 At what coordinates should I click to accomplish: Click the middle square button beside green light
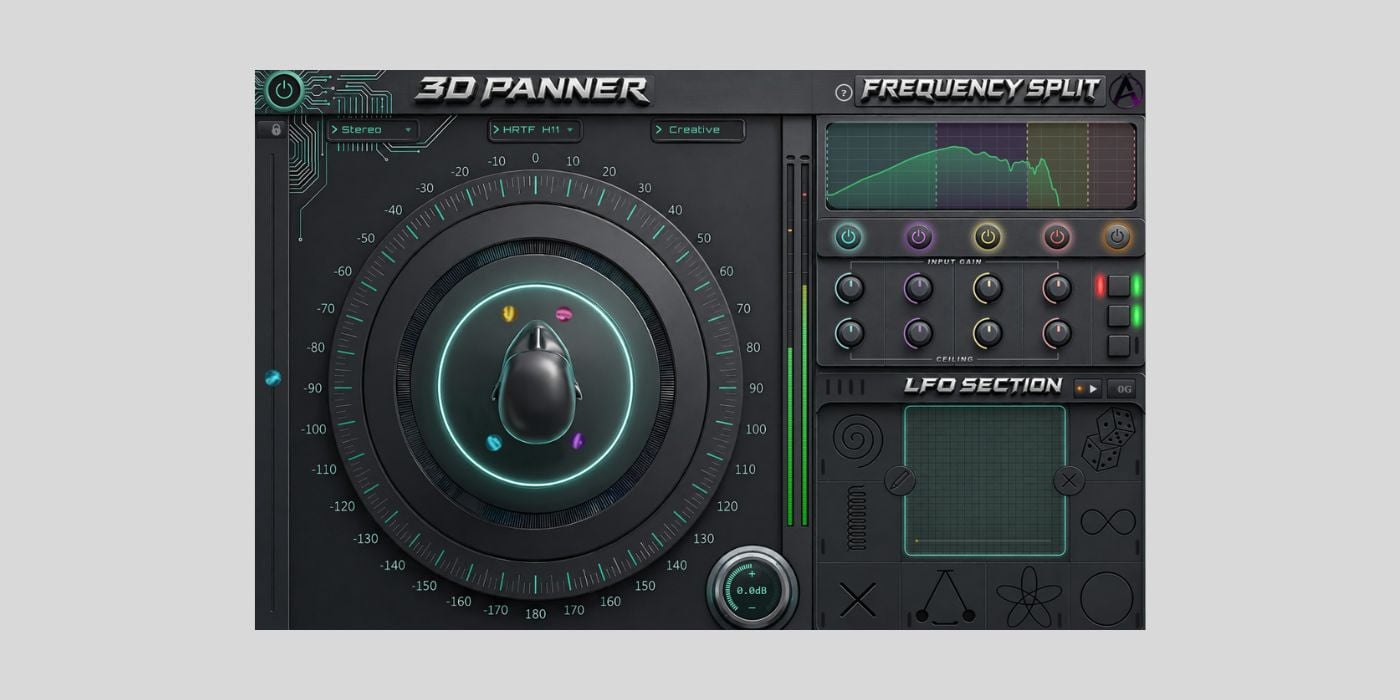[1119, 316]
